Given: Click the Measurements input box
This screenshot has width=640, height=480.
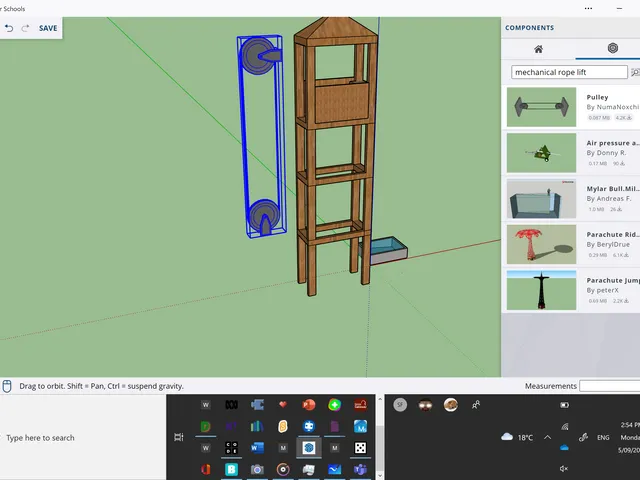Looking at the screenshot, I should click(609, 386).
